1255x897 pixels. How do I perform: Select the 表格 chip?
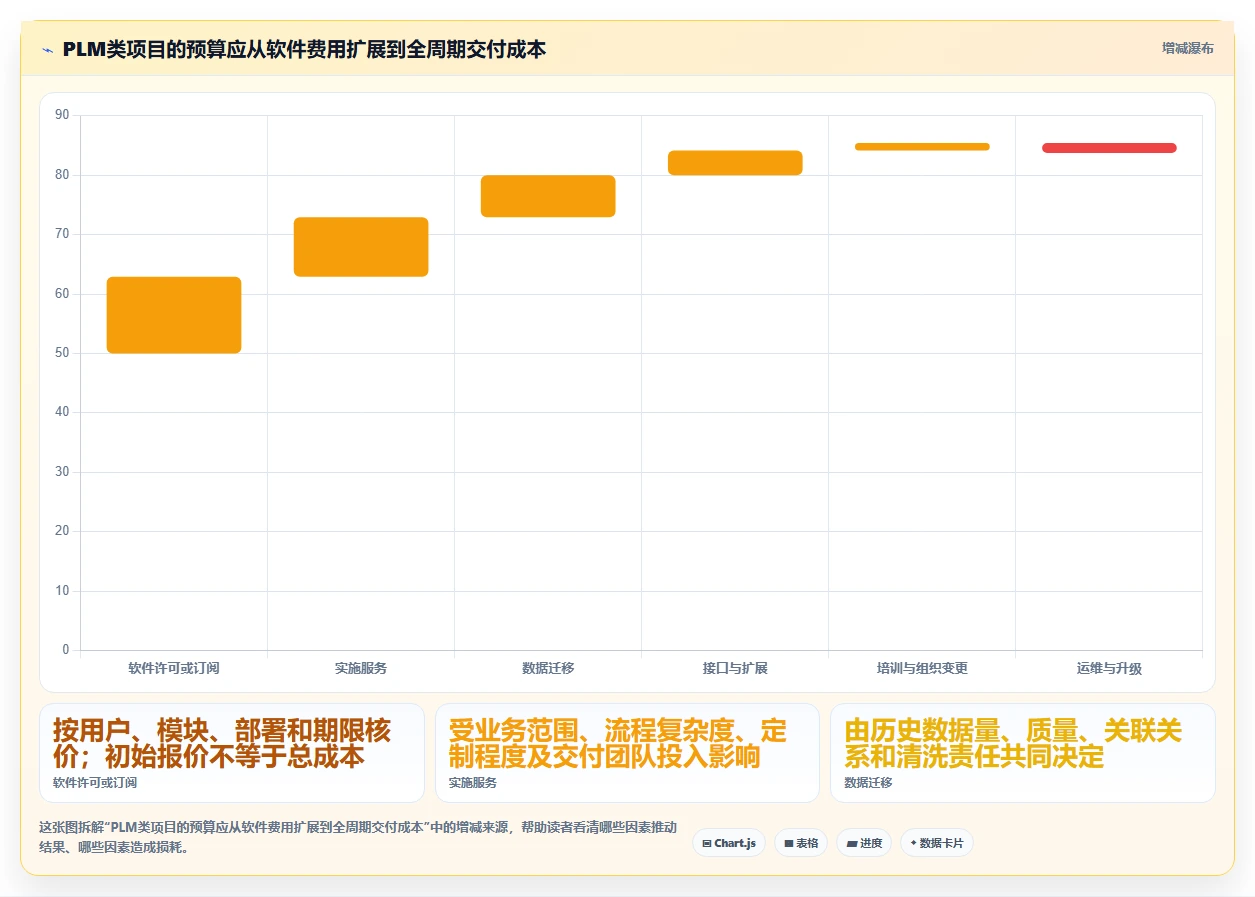coord(801,843)
